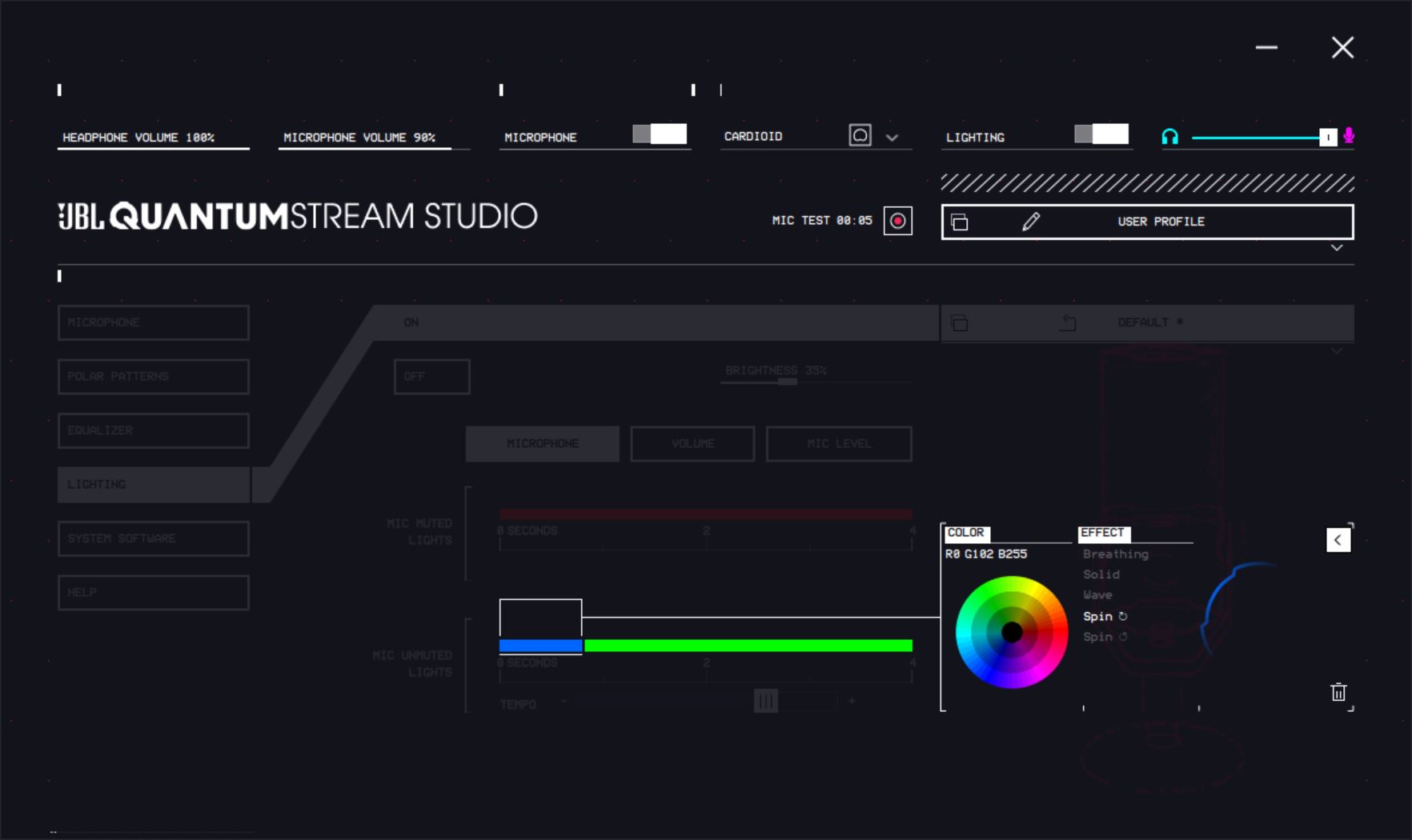
Task: Click the User Profile field
Action: (1148, 222)
